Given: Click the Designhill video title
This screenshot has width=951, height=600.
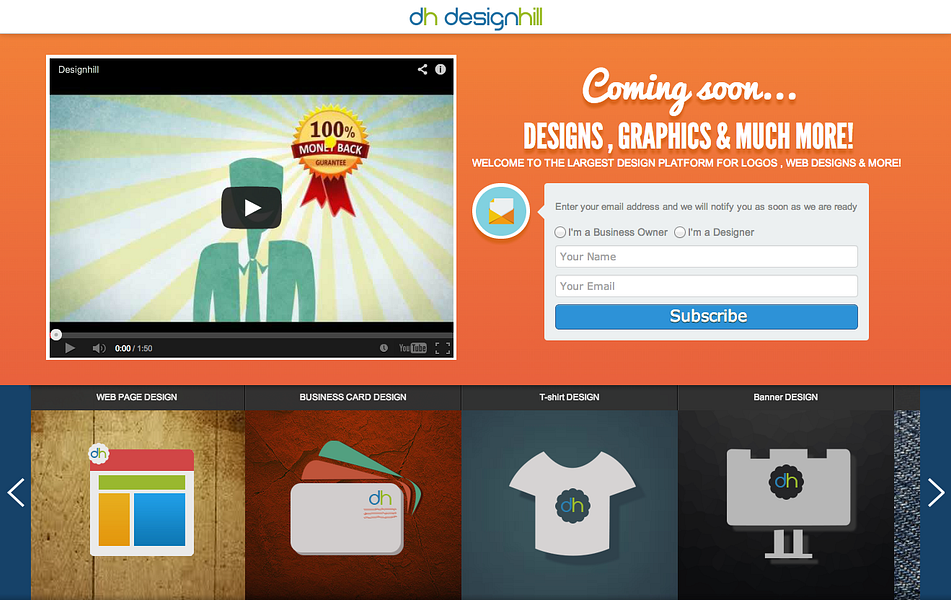Looking at the screenshot, I should coord(78,70).
